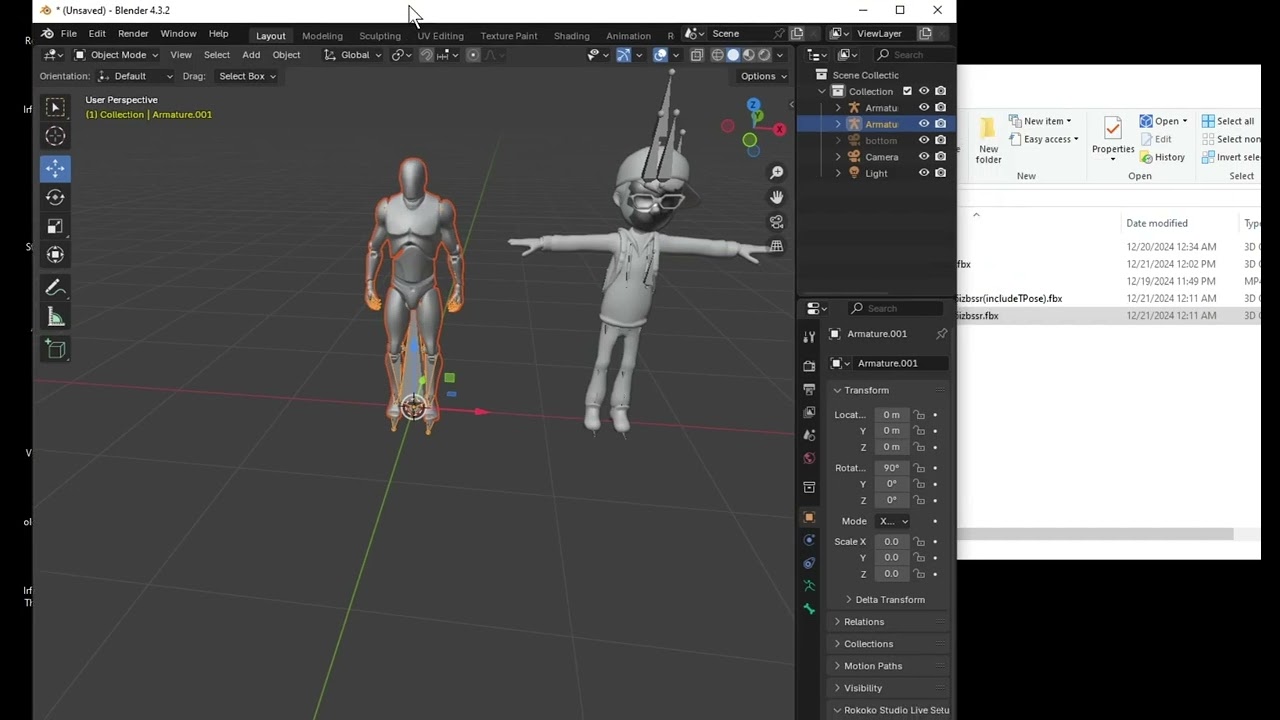Screen dimensions: 1280x720
Task: Select the Transform tool in viewport toolbar
Action: [55, 255]
